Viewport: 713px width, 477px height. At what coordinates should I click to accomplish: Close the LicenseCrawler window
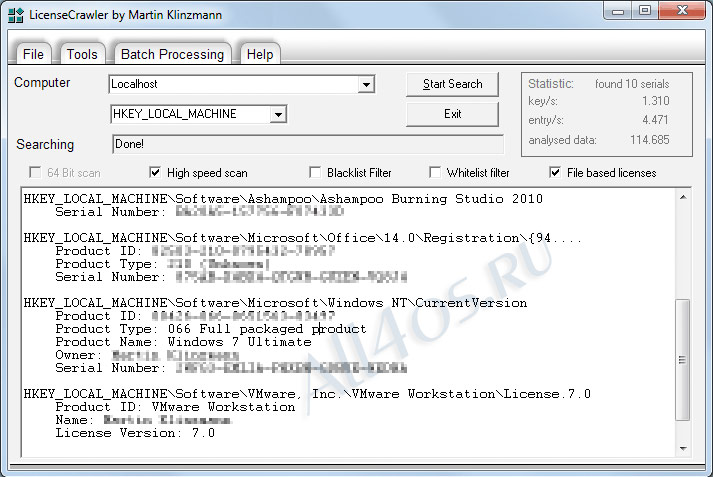coord(682,11)
